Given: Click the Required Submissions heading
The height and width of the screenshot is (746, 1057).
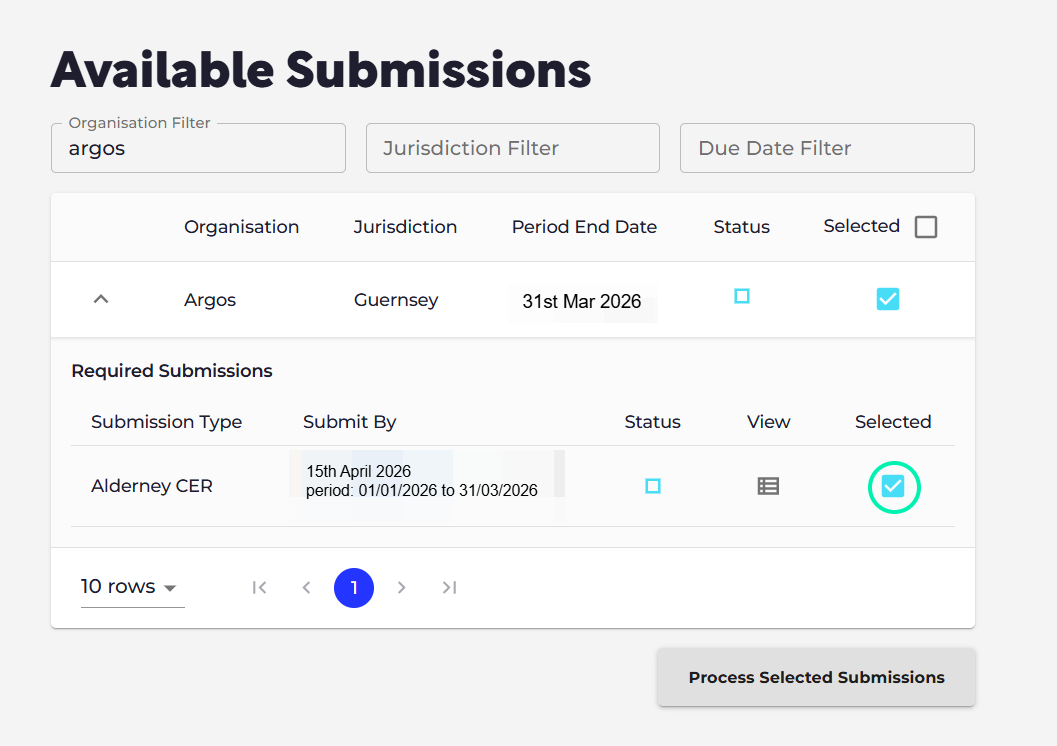Looking at the screenshot, I should point(172,371).
